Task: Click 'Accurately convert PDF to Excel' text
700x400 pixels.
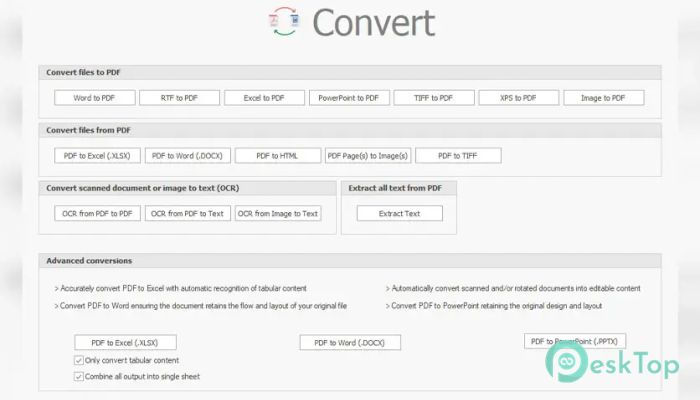Action: 180,288
